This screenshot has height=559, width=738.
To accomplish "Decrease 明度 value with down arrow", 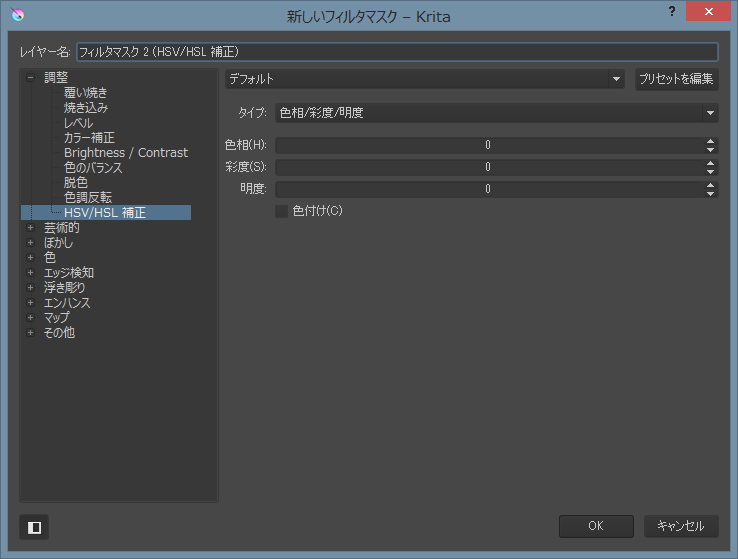I will point(710,194).
